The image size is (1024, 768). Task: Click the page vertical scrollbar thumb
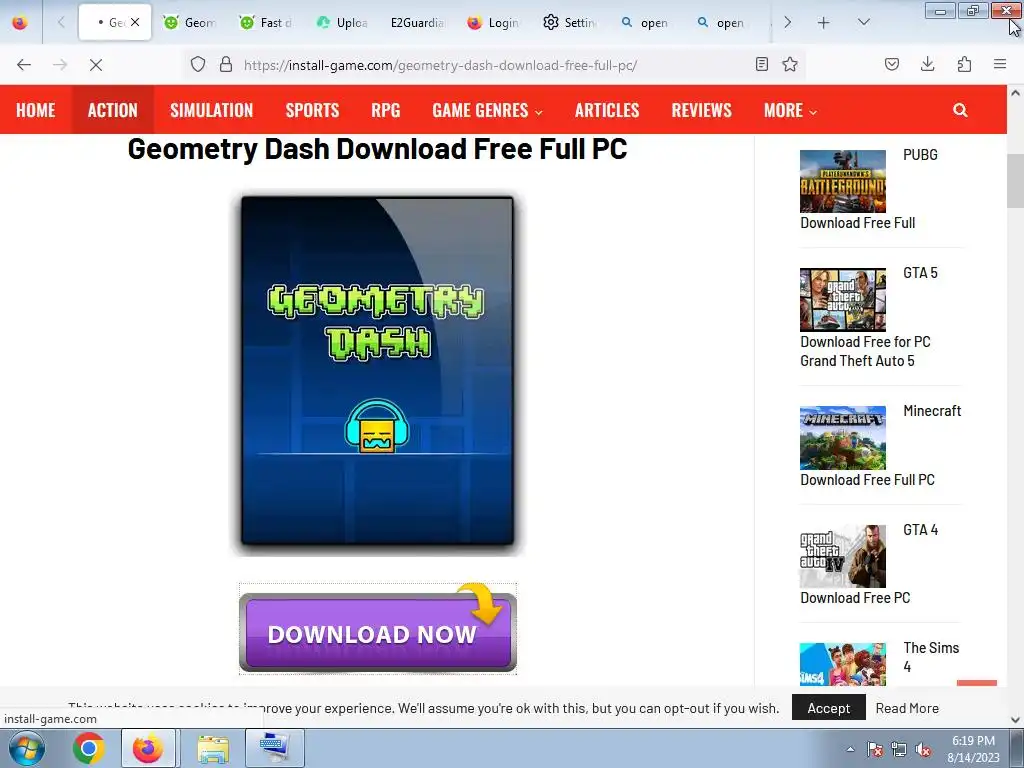tap(1015, 181)
